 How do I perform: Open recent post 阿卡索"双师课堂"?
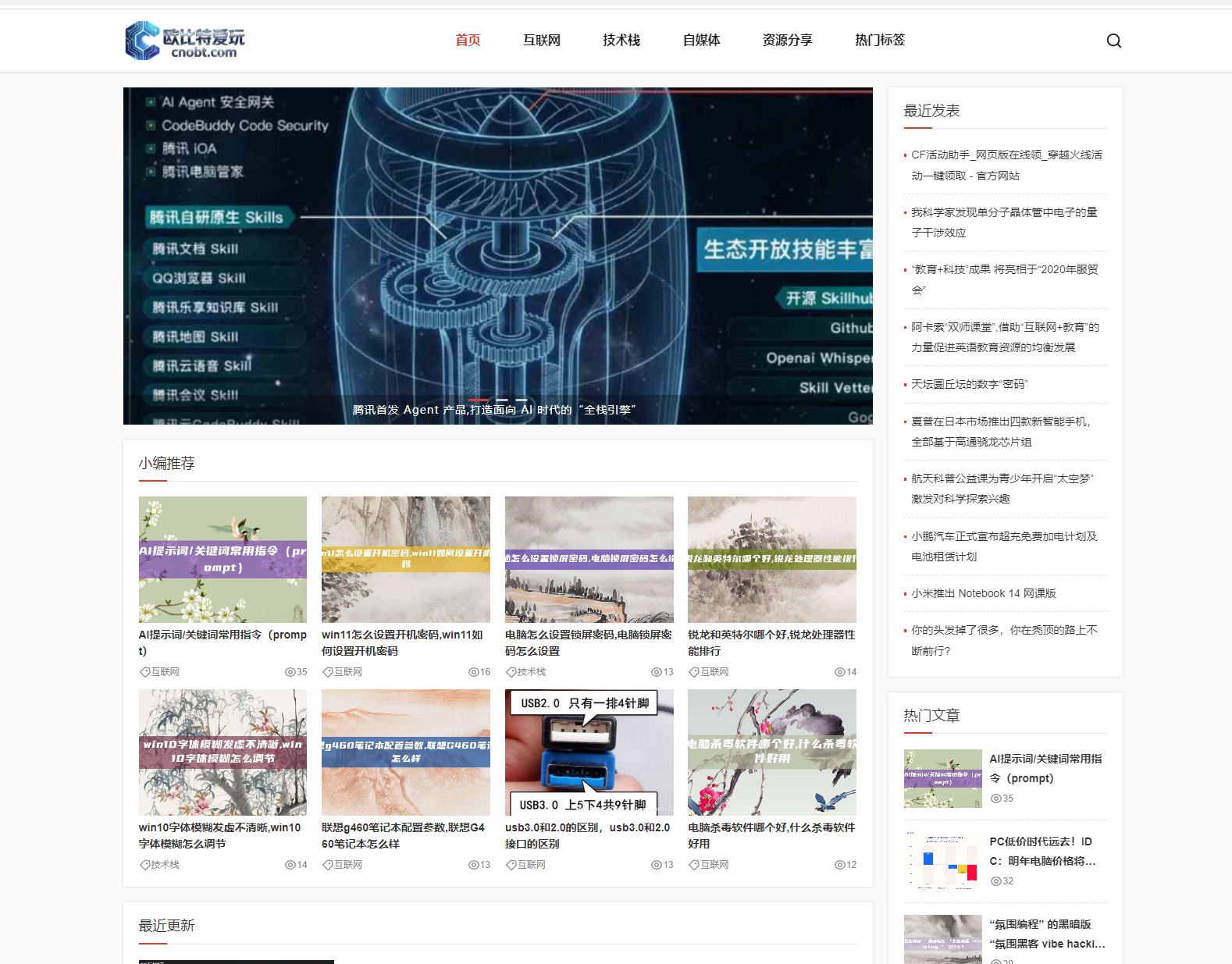coord(1005,336)
